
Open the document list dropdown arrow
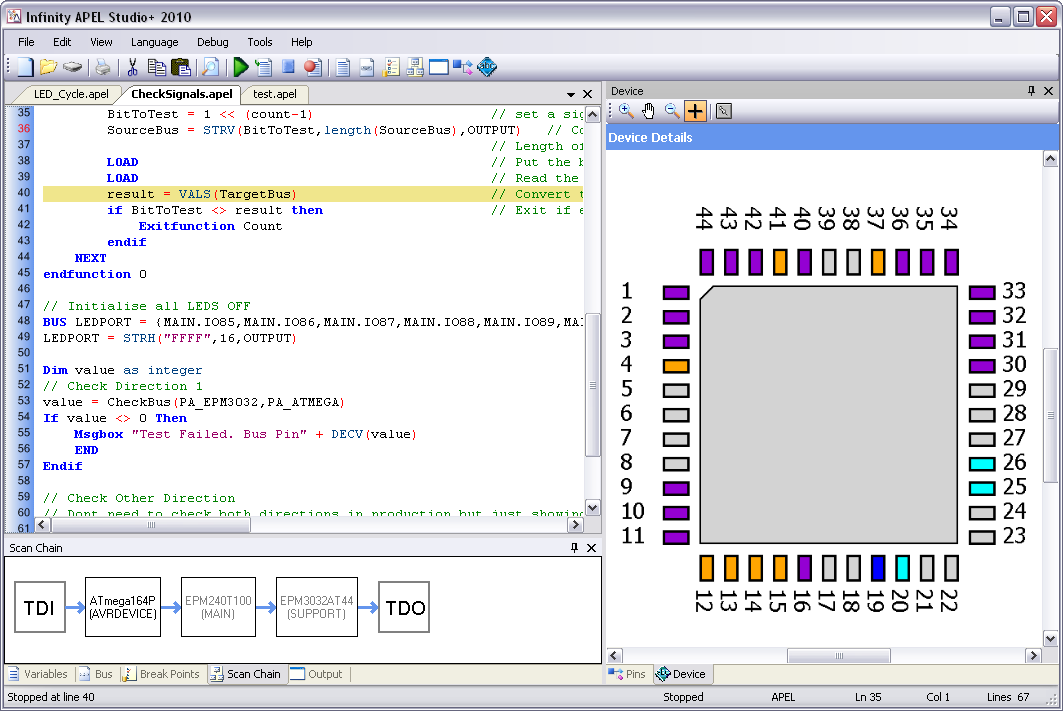click(571, 94)
